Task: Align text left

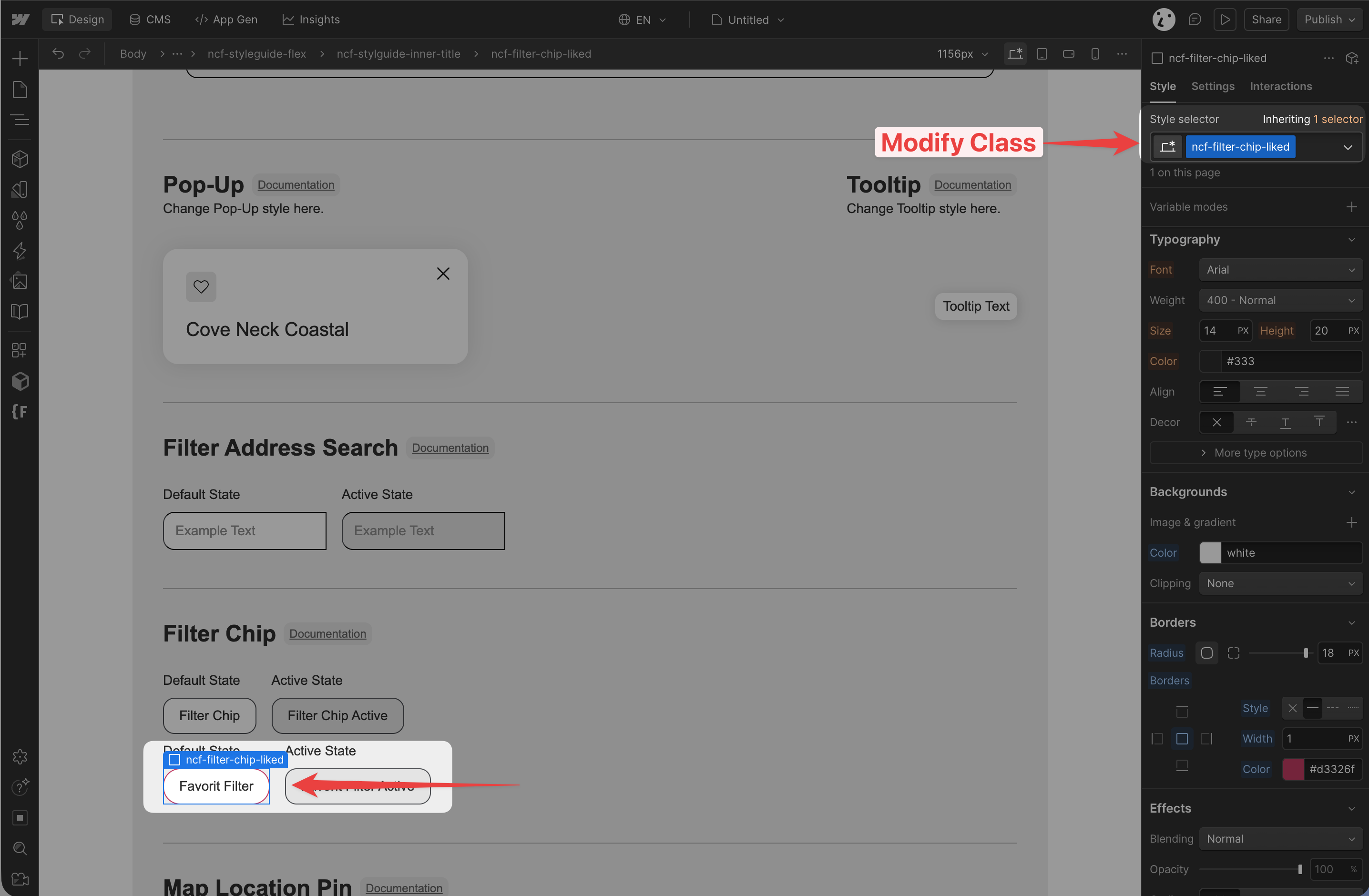Action: (1219, 392)
